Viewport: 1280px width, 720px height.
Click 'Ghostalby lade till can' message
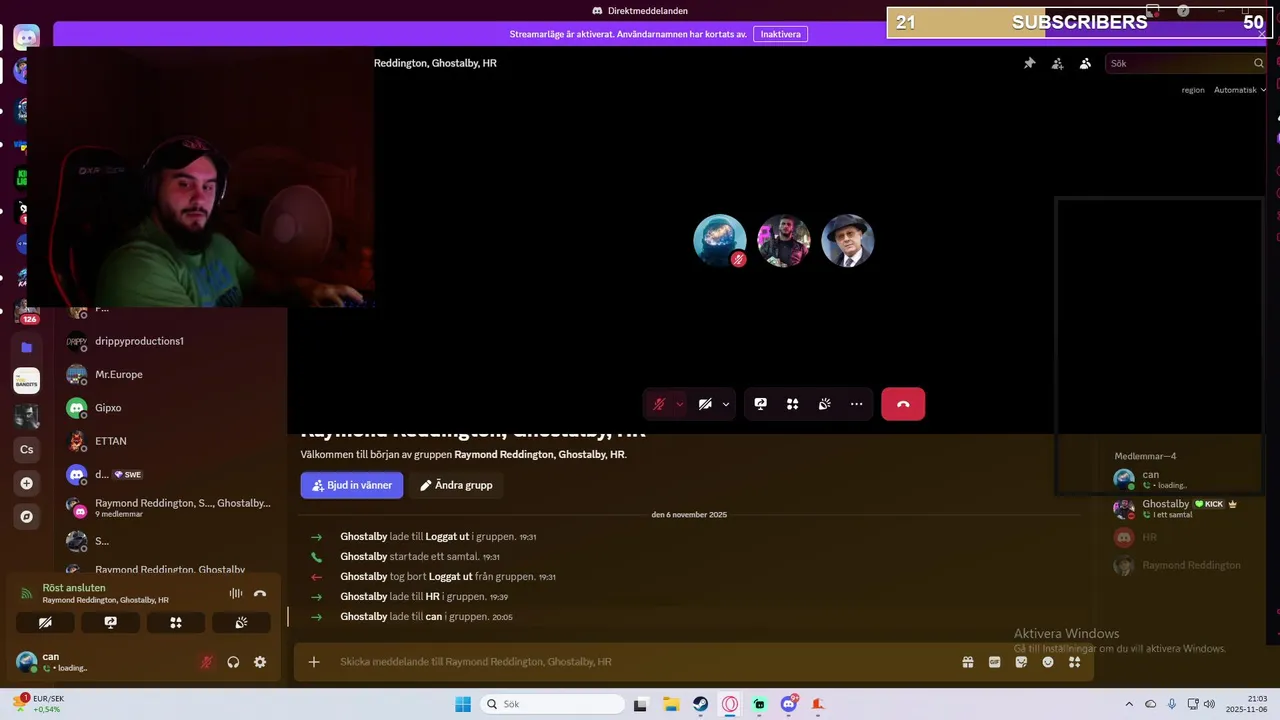[x=426, y=617]
